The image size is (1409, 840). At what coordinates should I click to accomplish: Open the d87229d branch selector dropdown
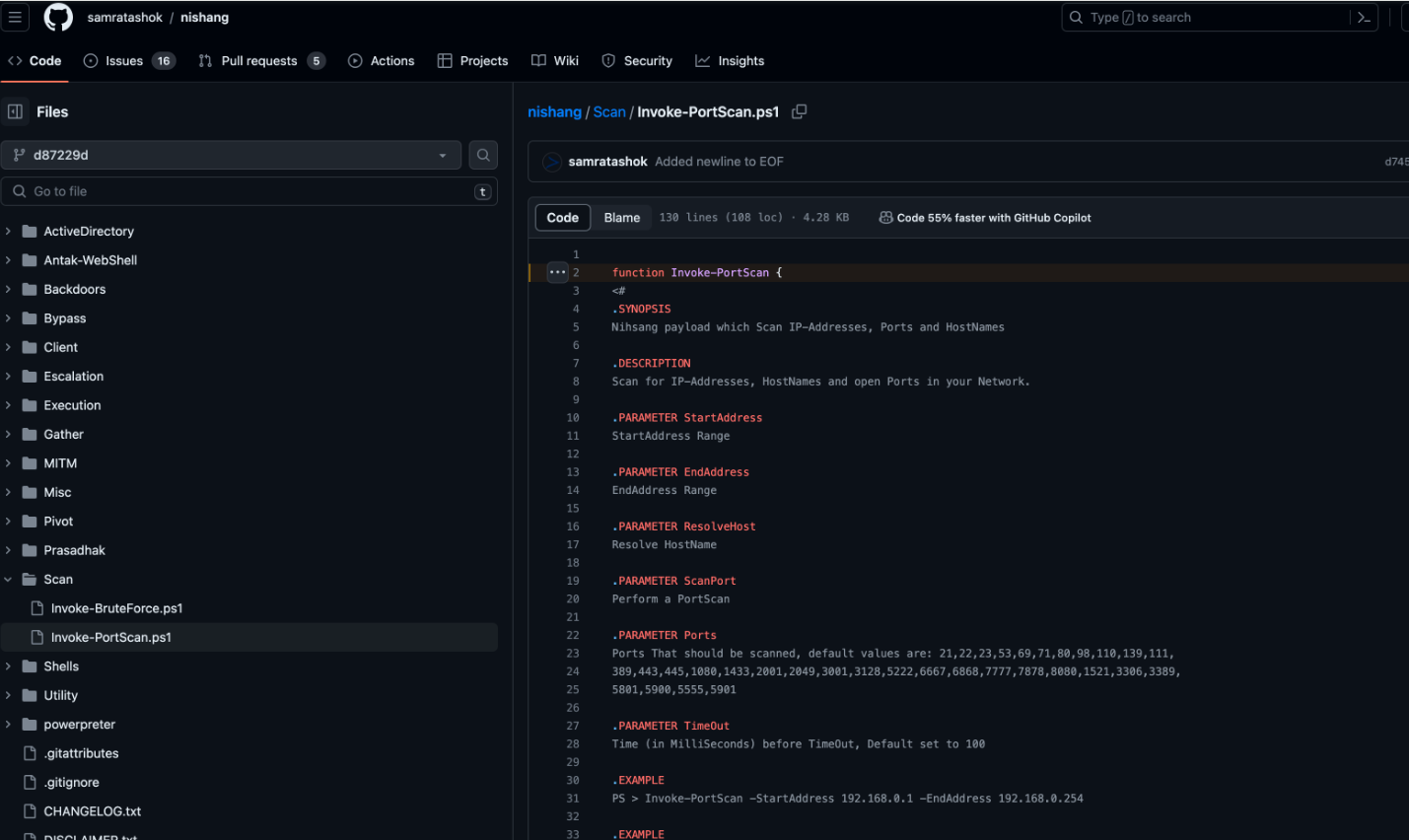(231, 155)
